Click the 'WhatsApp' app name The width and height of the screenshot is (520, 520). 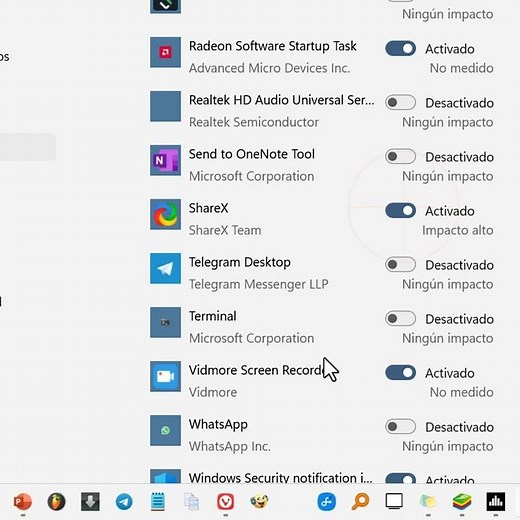click(218, 425)
